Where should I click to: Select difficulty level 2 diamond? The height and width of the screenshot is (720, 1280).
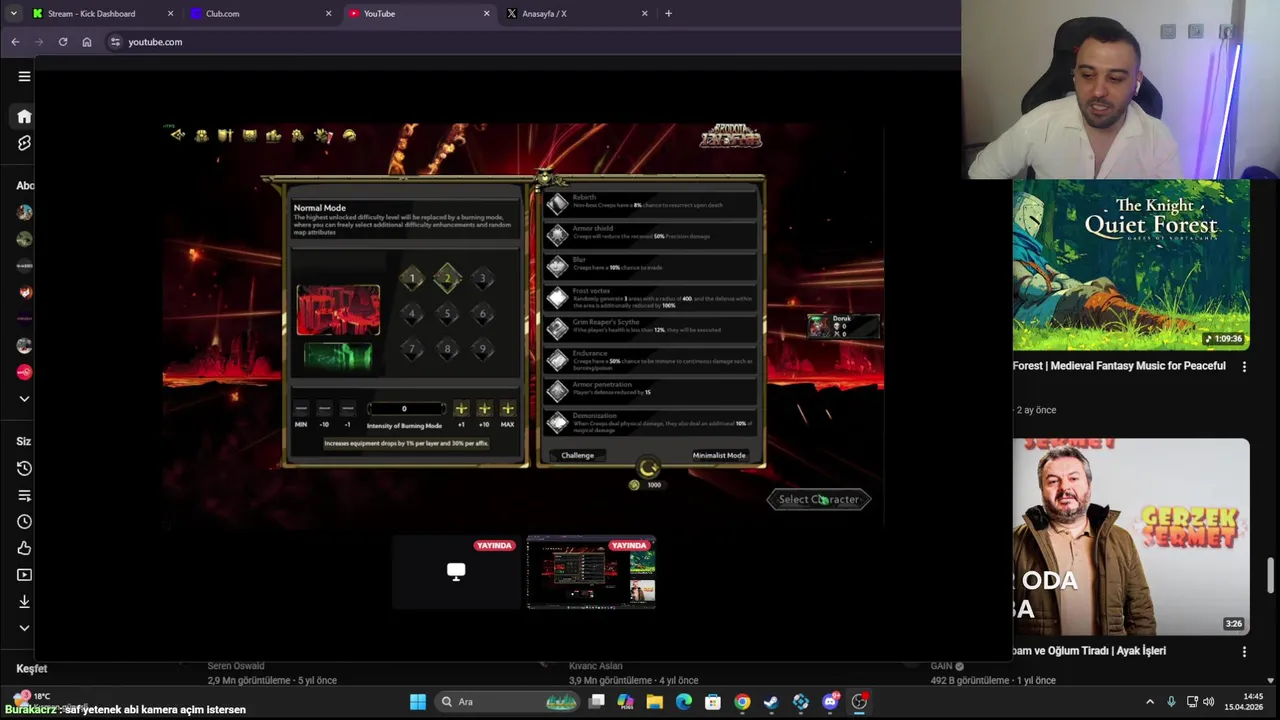coord(447,278)
